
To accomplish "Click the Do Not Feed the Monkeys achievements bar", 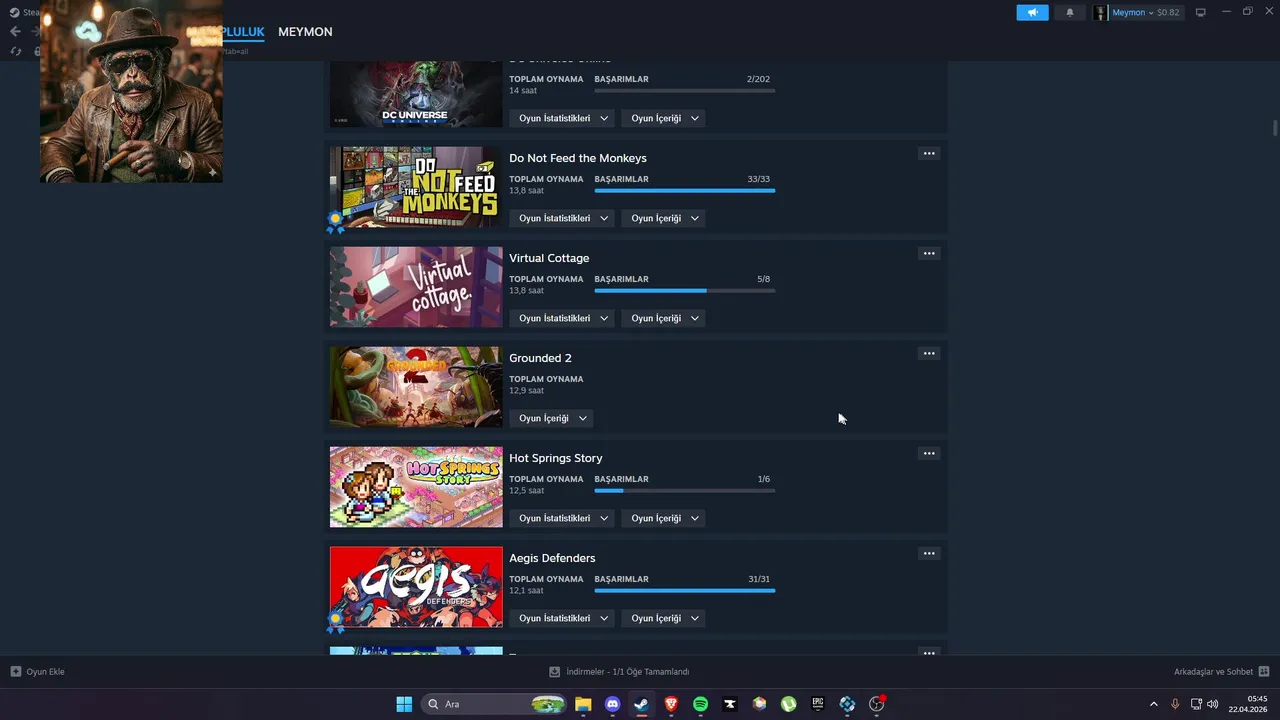I will [685, 190].
